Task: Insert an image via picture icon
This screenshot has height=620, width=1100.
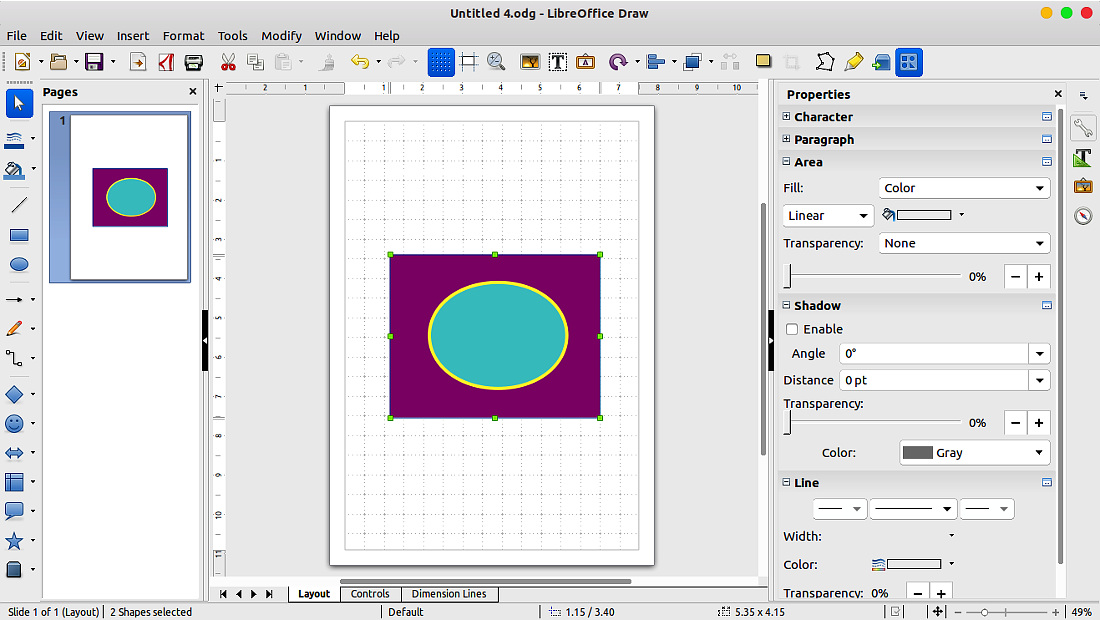Action: click(x=530, y=62)
